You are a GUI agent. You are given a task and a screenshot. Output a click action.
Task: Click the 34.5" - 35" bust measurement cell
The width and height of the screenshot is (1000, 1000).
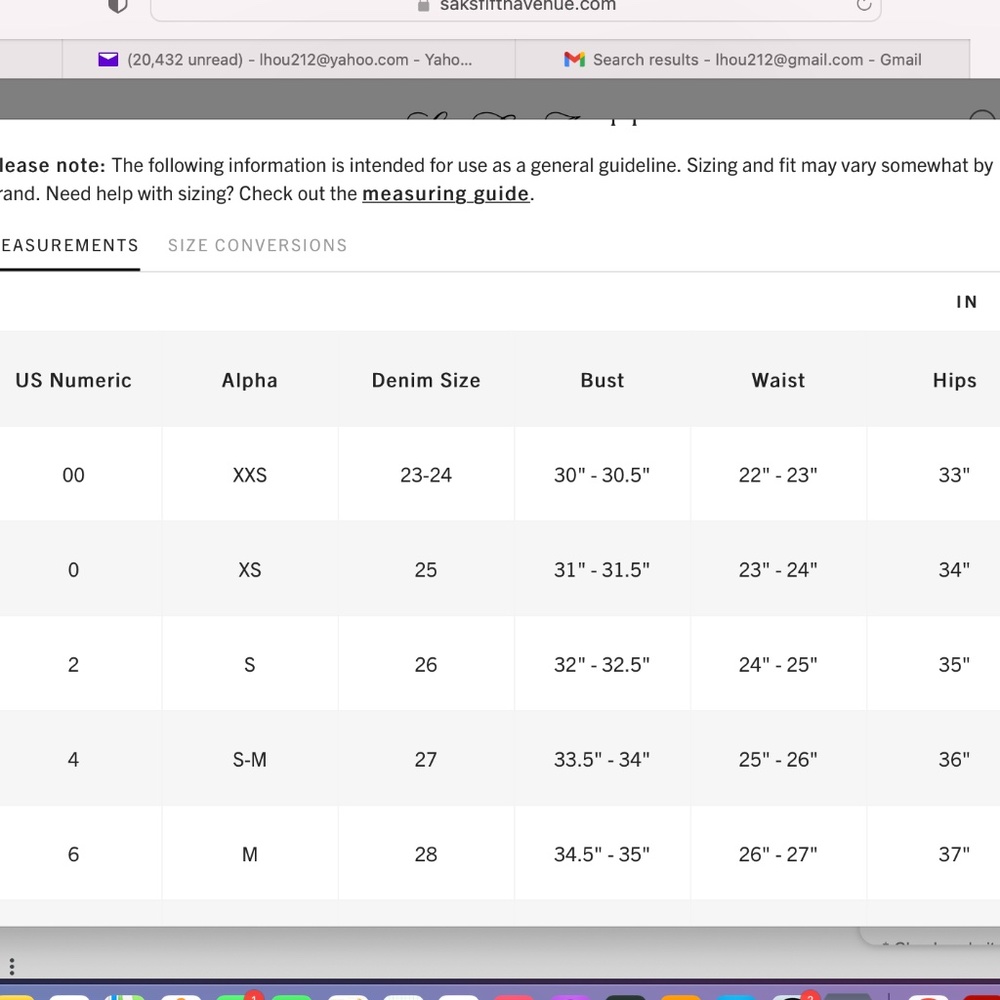(602, 855)
